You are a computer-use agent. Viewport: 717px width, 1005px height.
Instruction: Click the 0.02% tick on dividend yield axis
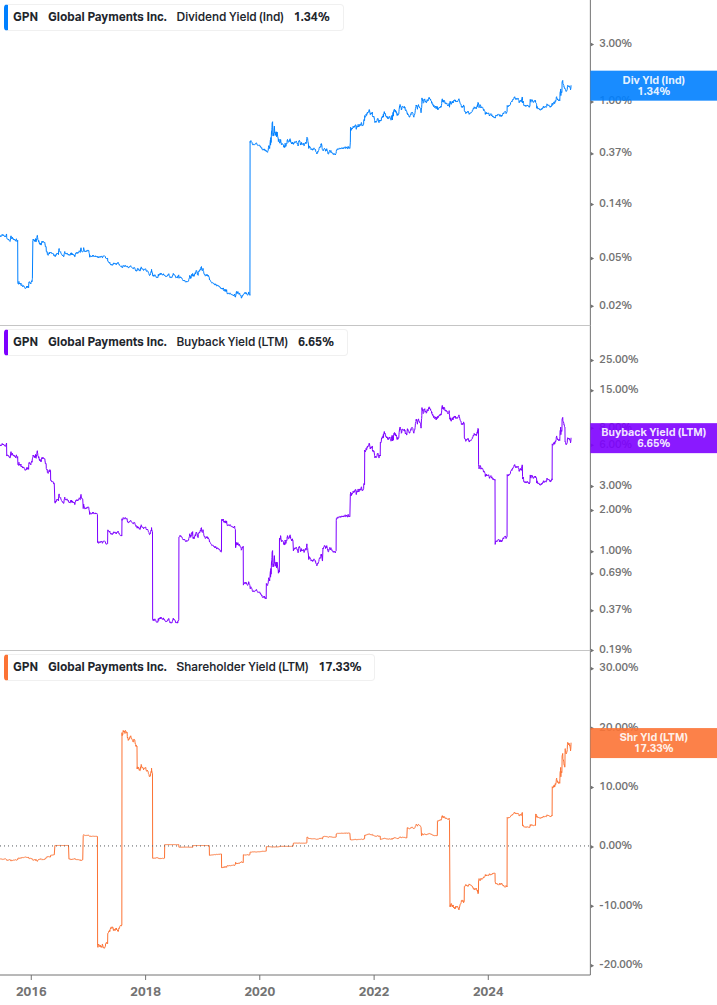pyautogui.click(x=615, y=306)
